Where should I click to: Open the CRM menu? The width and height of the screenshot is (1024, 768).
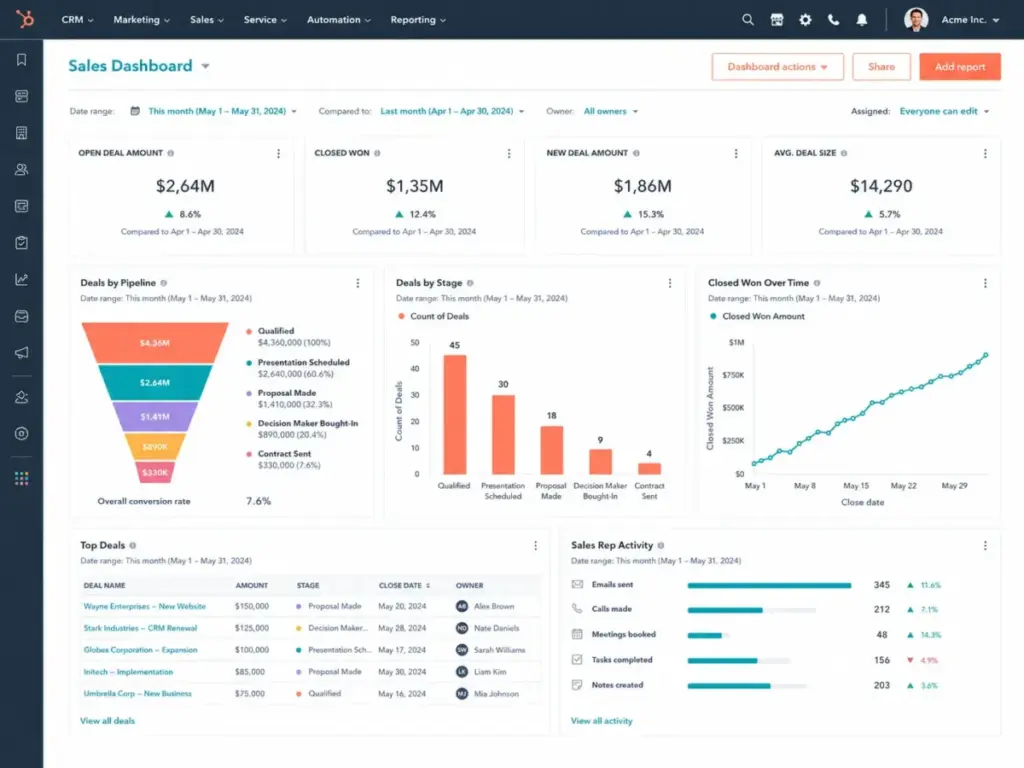click(x=77, y=20)
